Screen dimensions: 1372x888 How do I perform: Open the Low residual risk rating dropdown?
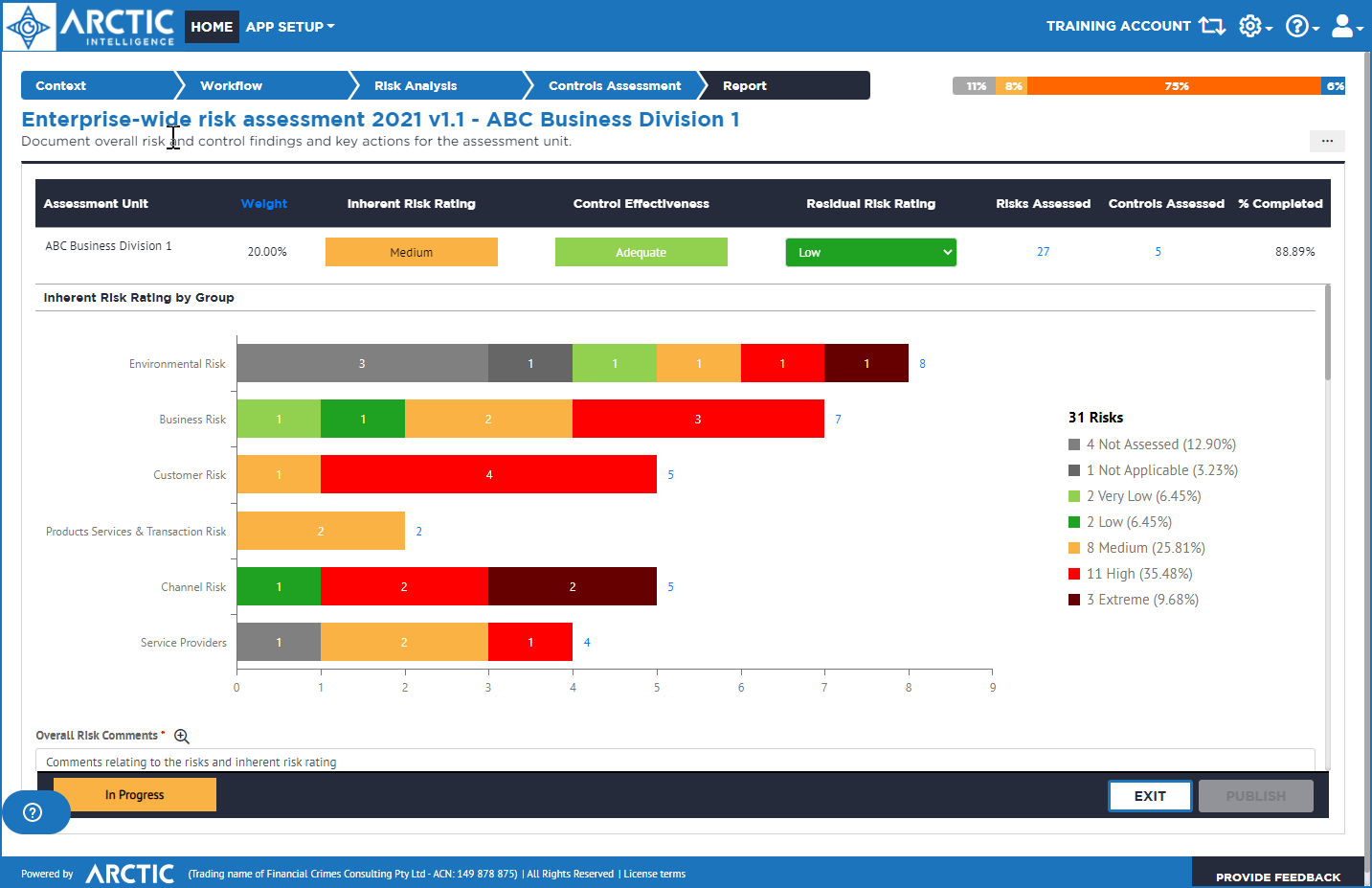[x=870, y=252]
